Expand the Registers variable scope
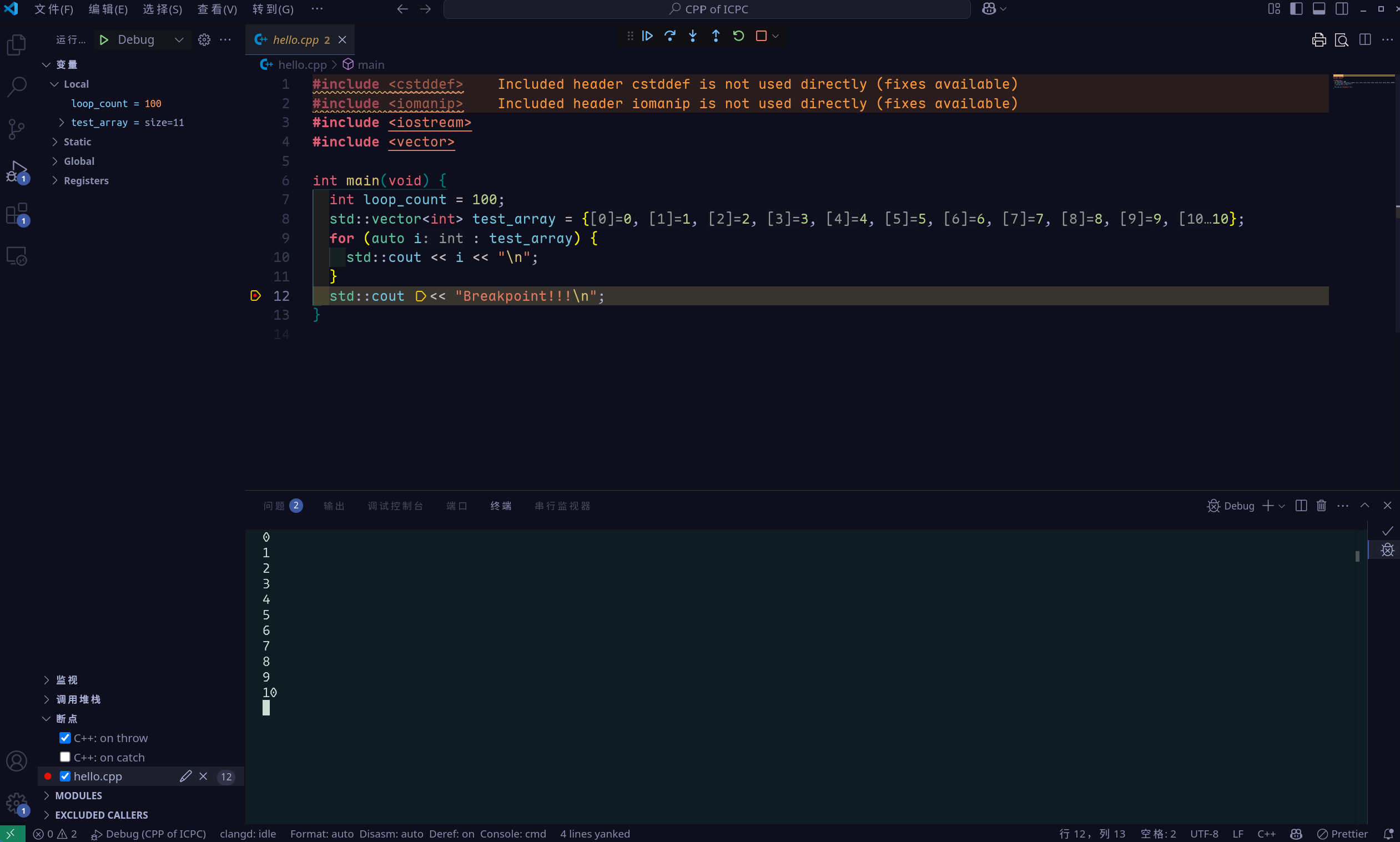Viewport: 1400px width, 842px height. (55, 180)
